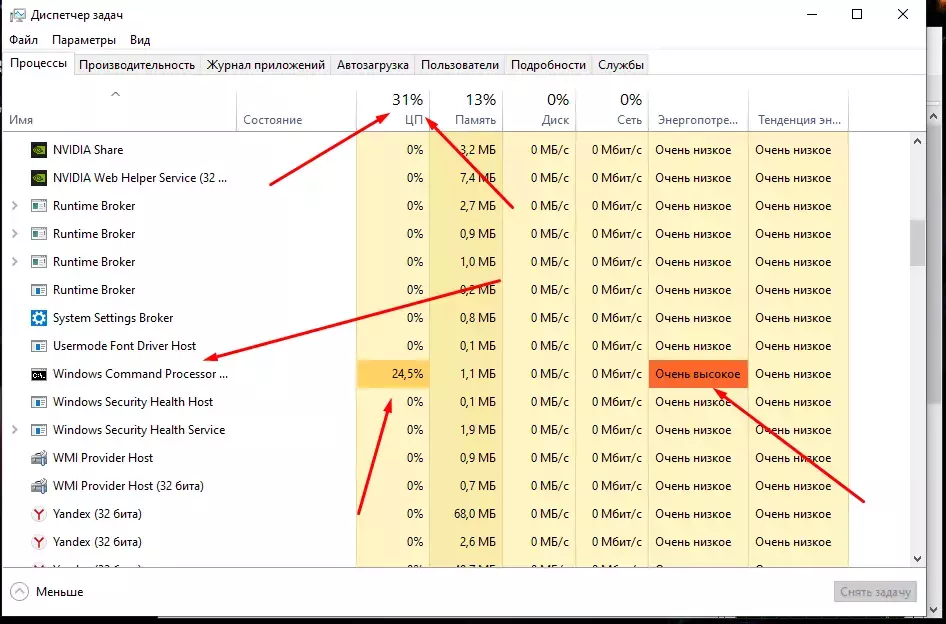Open the Файл menu

point(24,40)
